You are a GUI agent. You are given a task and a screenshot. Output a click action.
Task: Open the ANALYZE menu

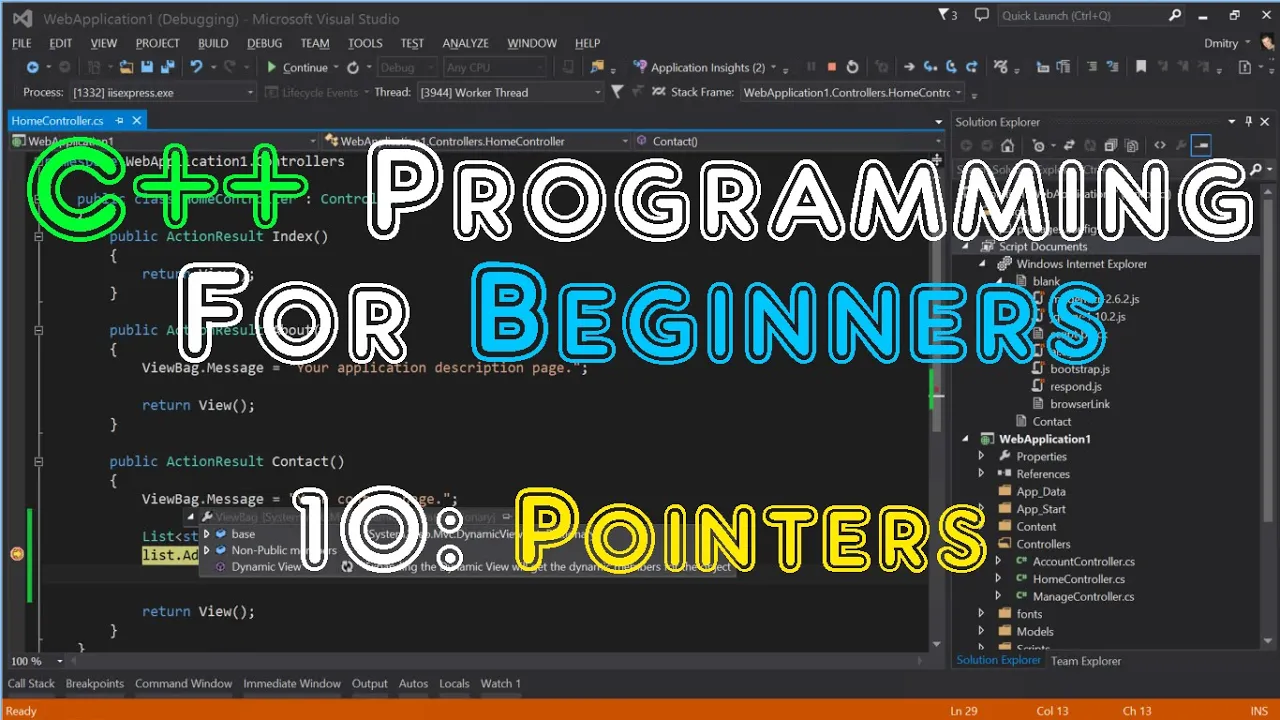click(466, 43)
